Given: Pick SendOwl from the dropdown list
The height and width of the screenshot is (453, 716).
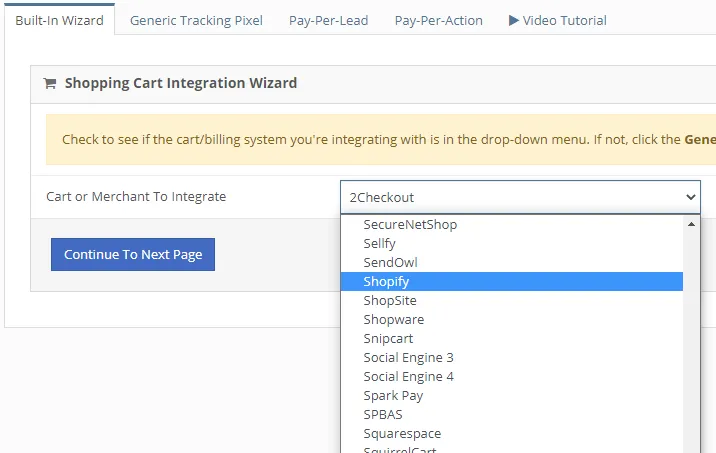Looking at the screenshot, I should pos(511,263).
